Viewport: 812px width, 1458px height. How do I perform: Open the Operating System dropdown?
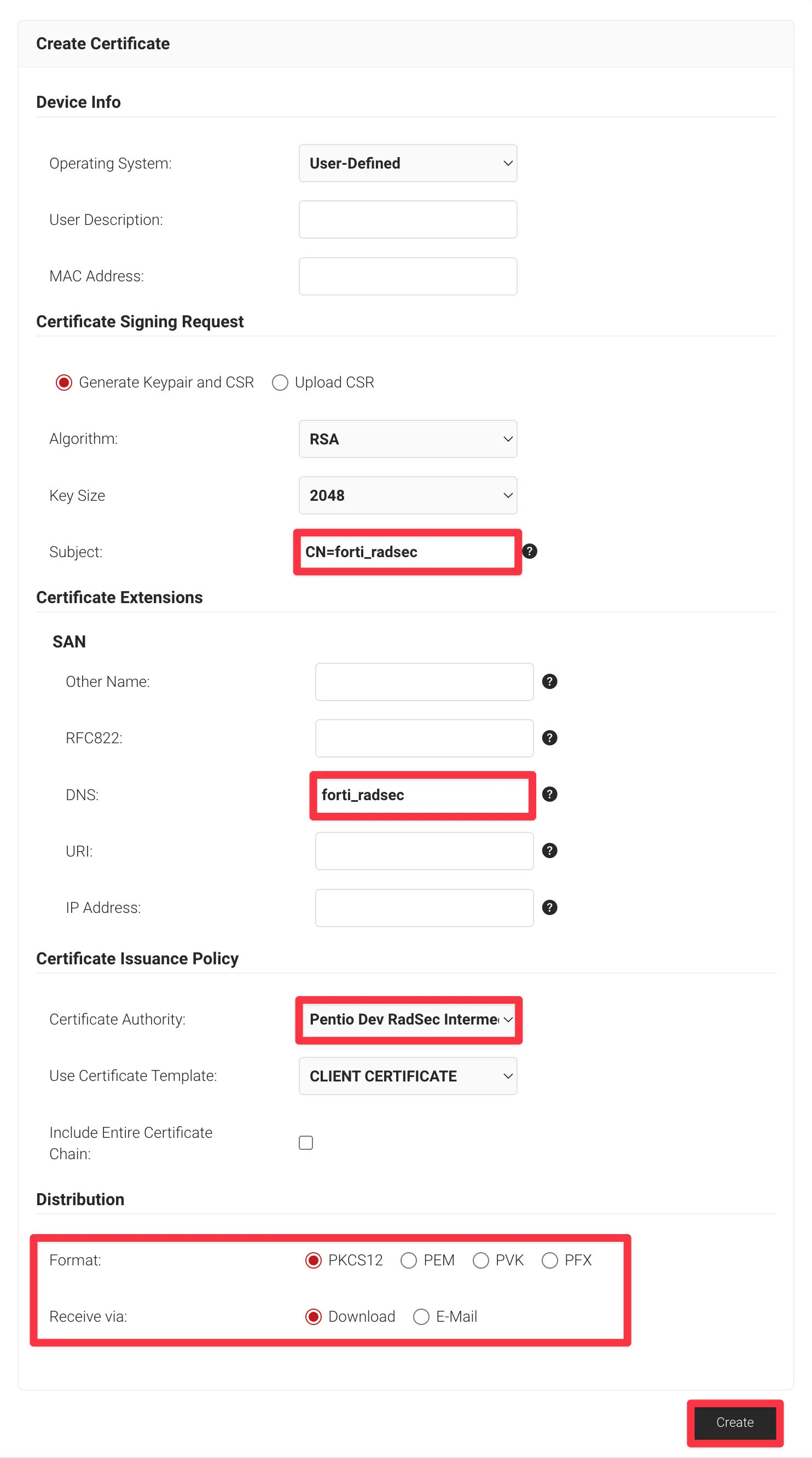point(408,163)
